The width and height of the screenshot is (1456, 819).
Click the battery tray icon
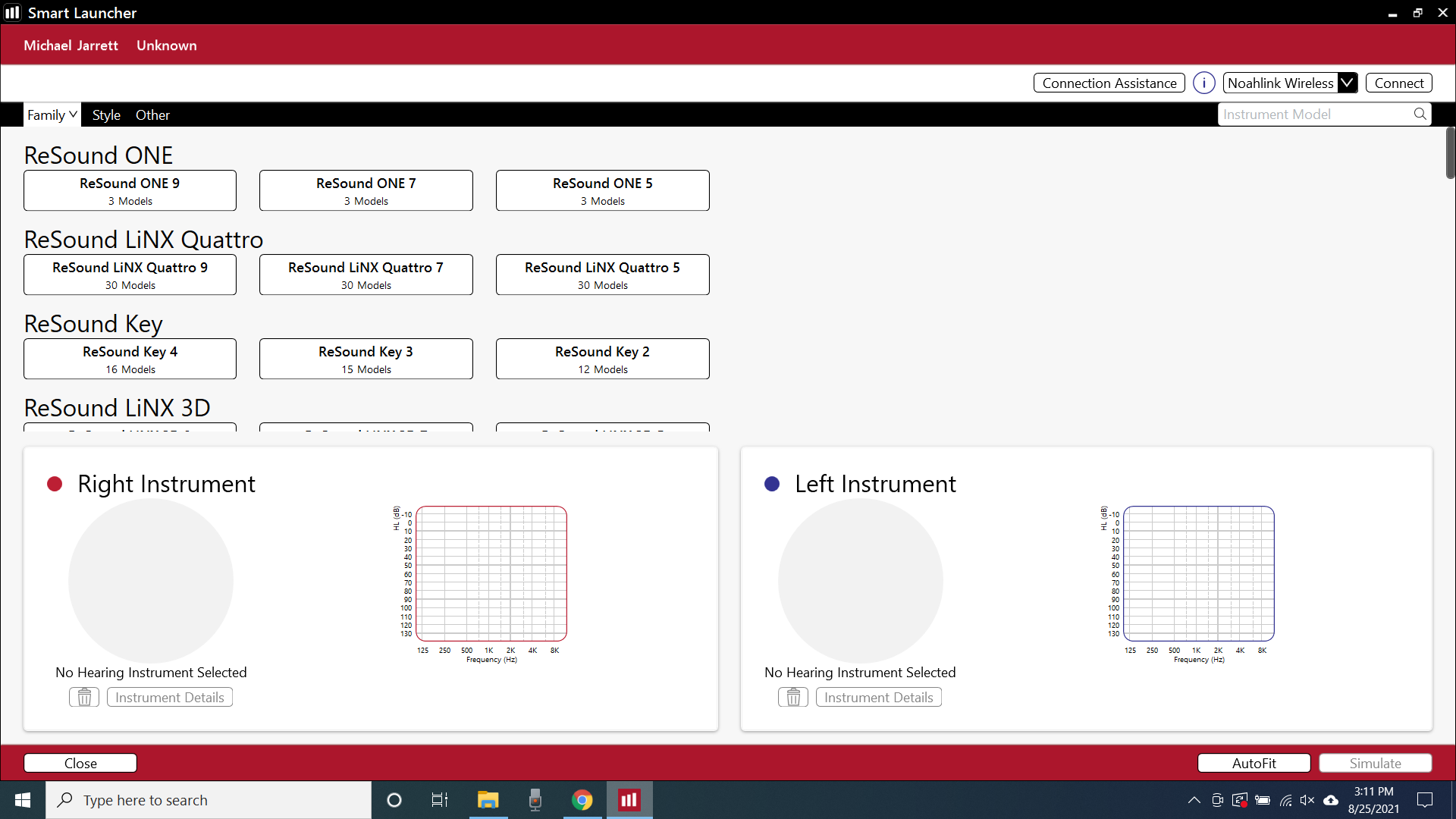pos(1263,800)
